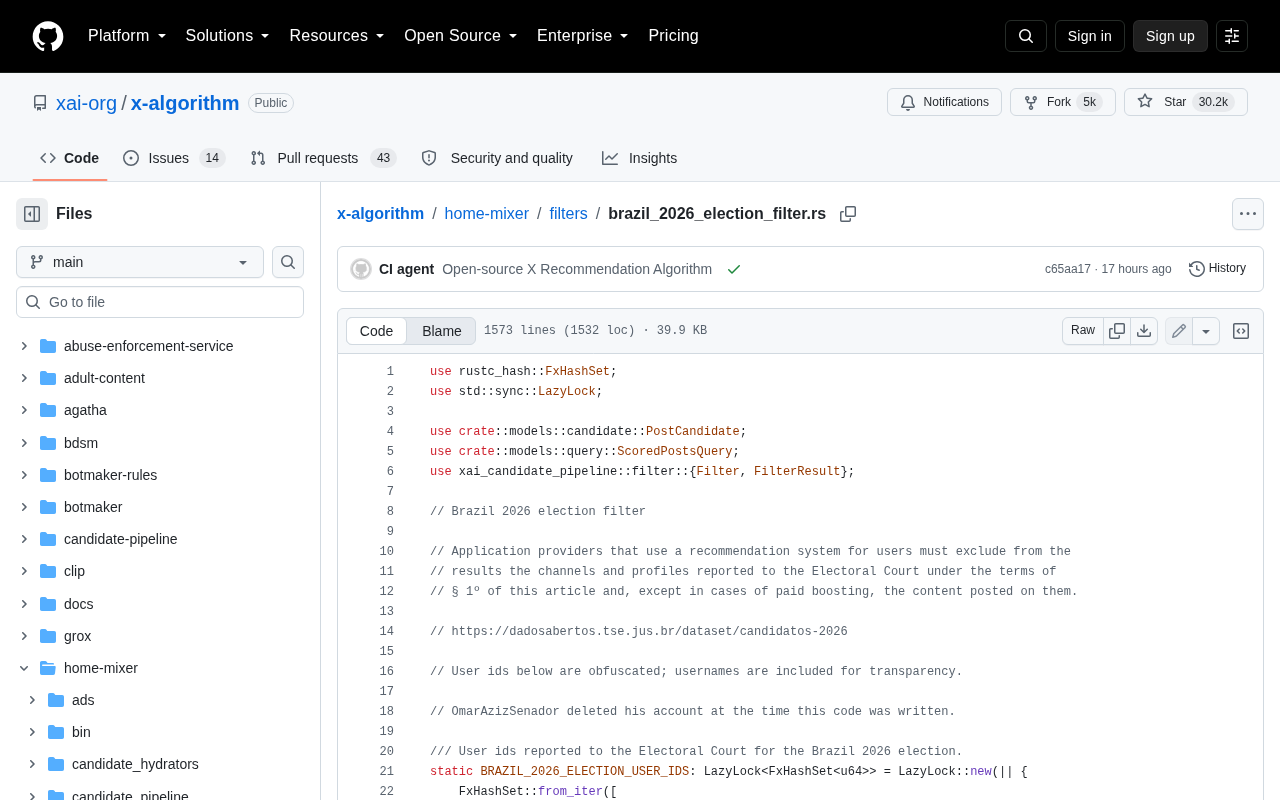Open the ads folder under home-mixer
1280x800 pixels.
(83, 700)
